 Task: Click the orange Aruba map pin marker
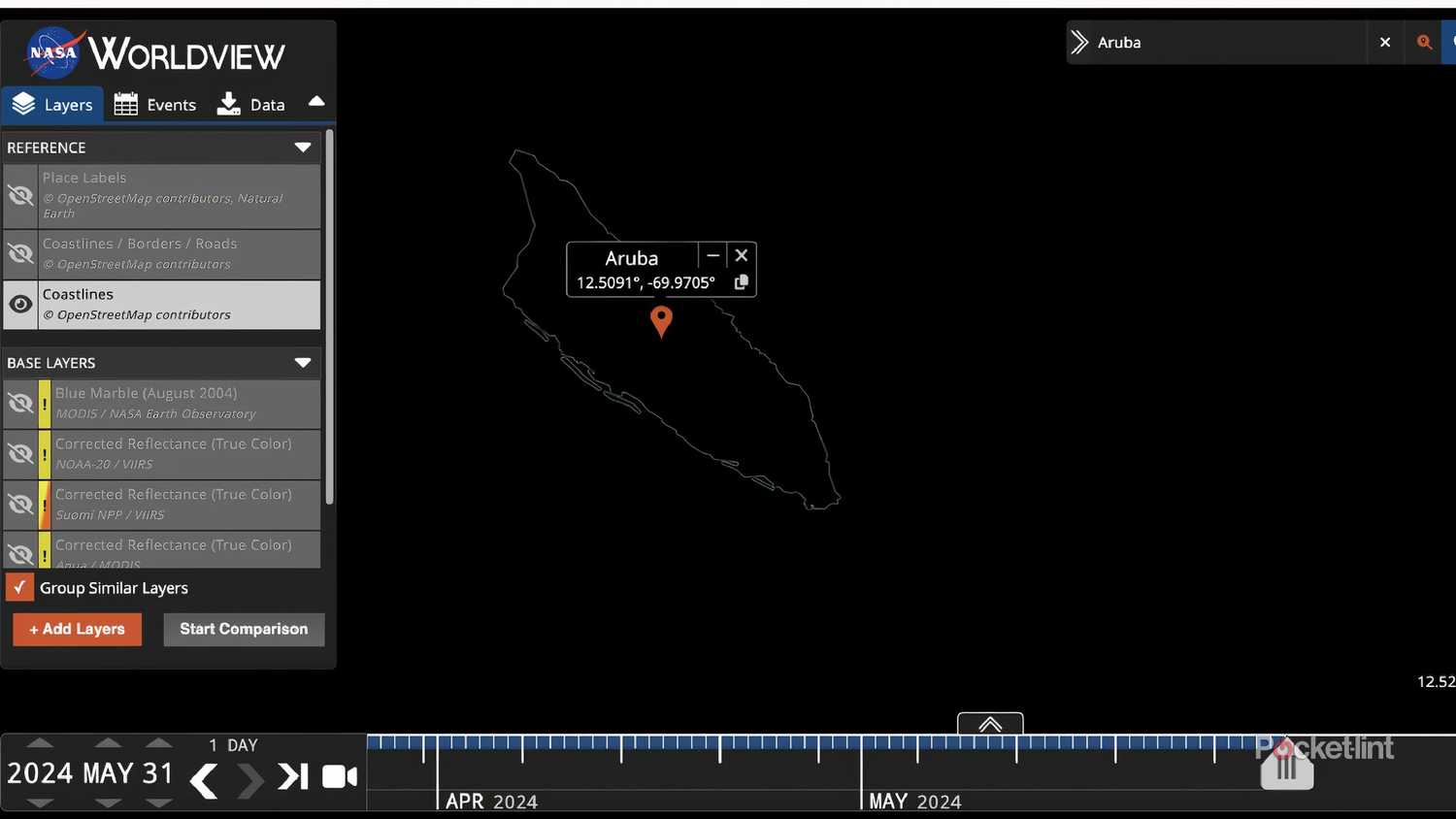pyautogui.click(x=661, y=321)
